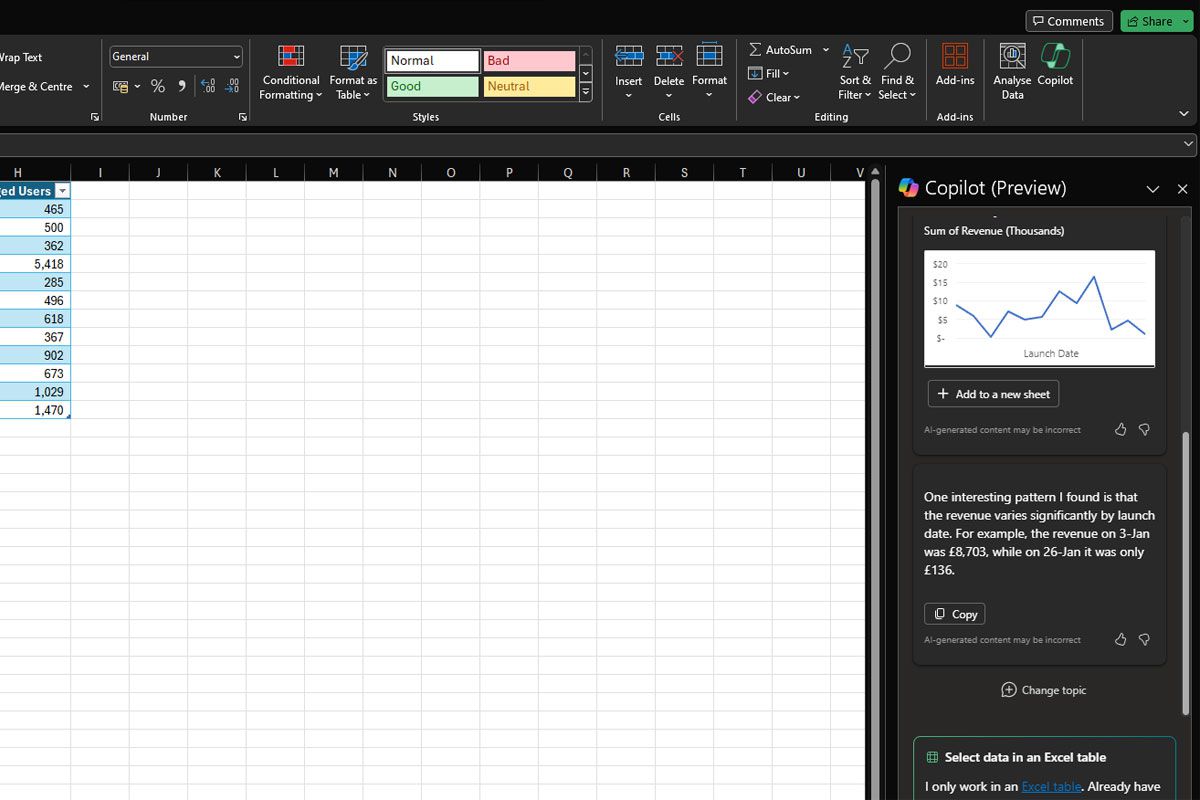Screen dimensions: 1200x800
Task: Copy the Copilot revenue pattern text
Action: 954,614
